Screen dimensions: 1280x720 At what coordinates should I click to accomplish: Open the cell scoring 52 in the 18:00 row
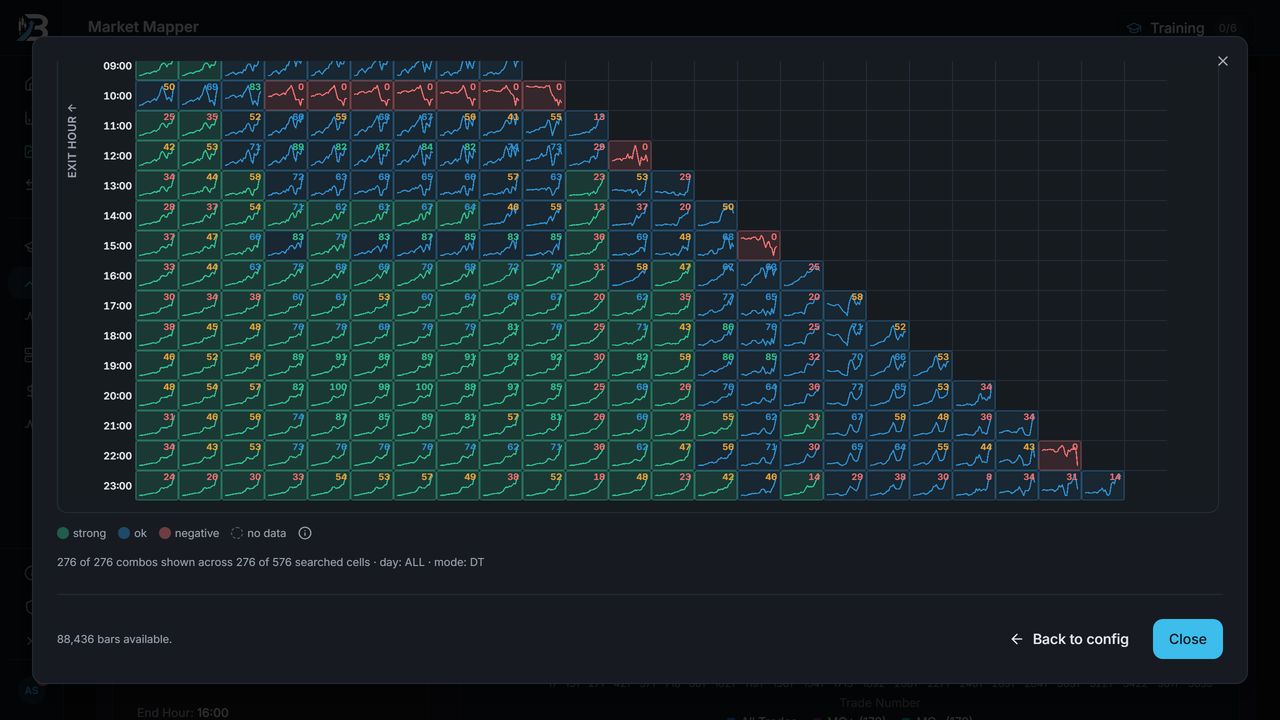[x=888, y=335]
